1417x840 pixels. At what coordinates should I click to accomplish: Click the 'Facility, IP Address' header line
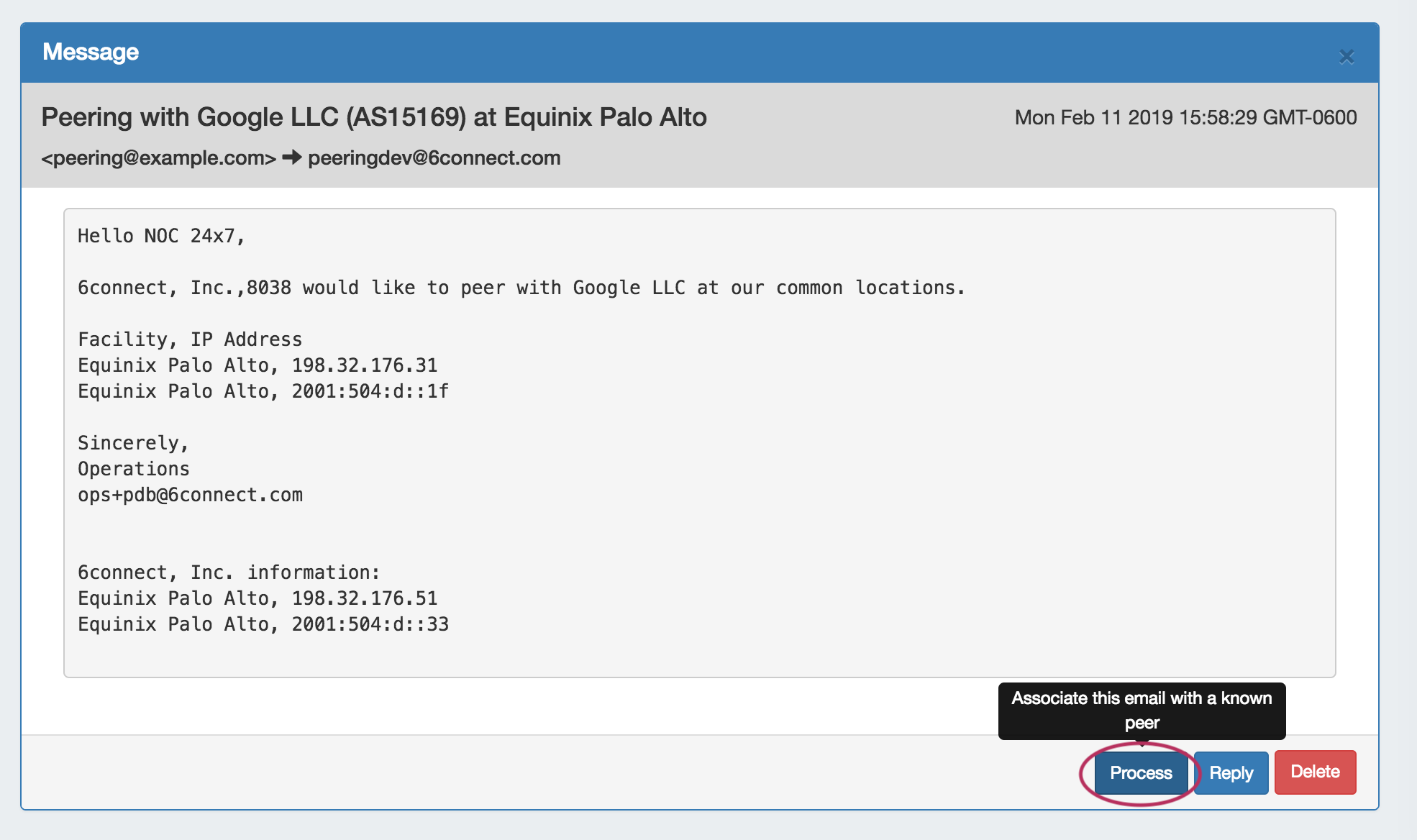coord(190,339)
